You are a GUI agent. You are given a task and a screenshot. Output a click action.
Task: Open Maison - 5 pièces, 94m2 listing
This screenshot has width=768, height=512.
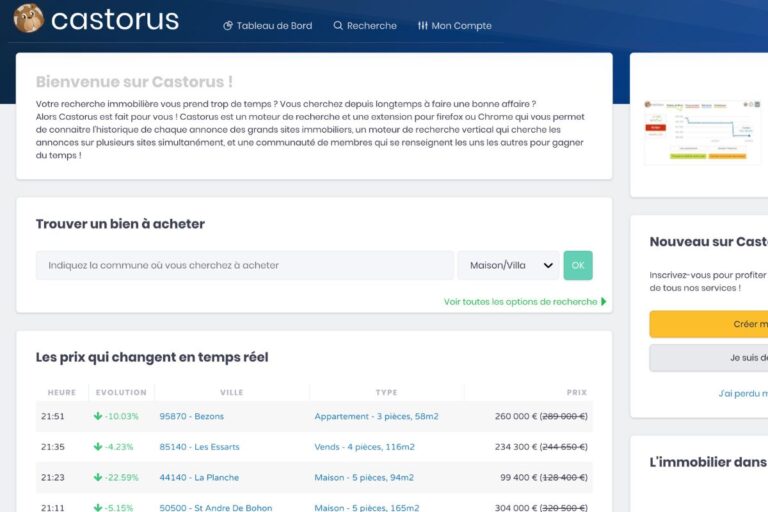tap(364, 477)
